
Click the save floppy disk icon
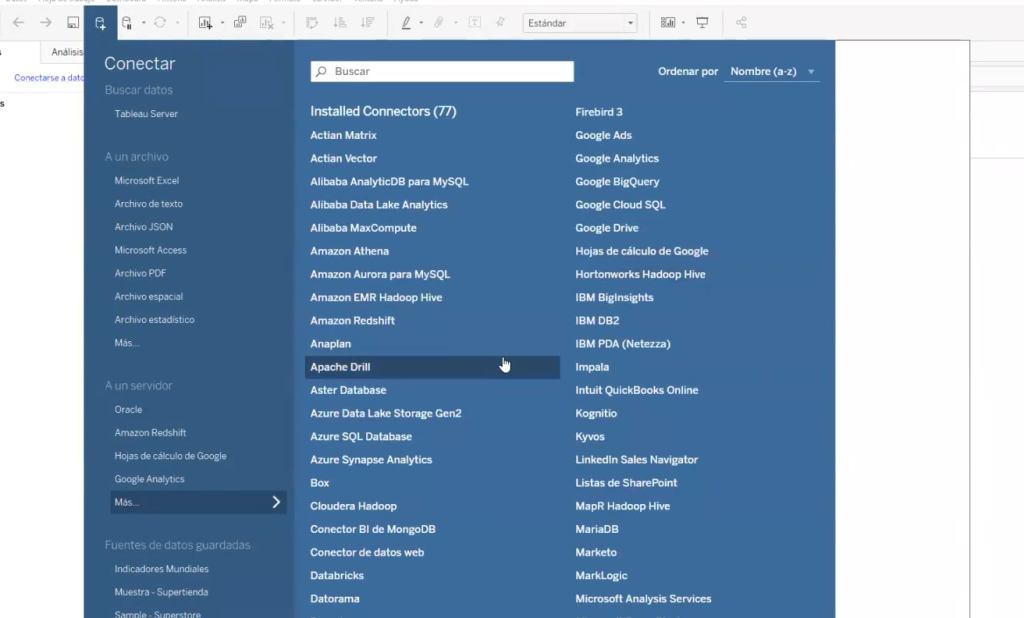(x=72, y=23)
